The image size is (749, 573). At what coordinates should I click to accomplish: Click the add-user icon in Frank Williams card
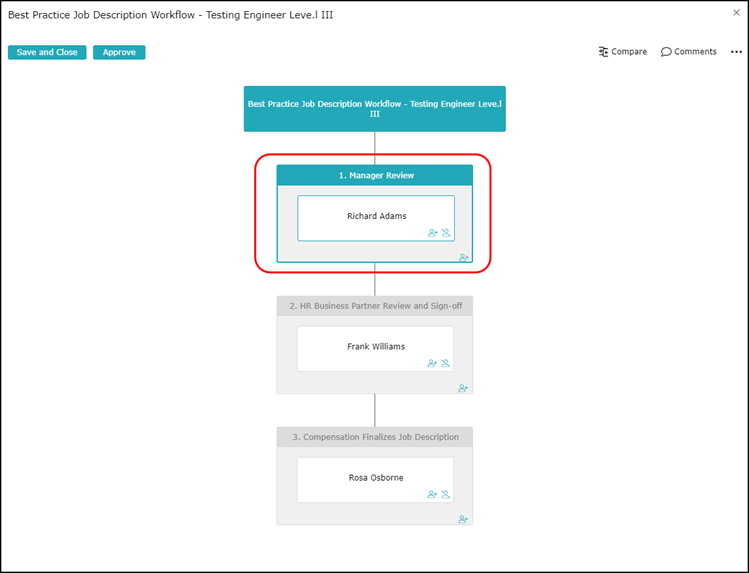coord(432,364)
